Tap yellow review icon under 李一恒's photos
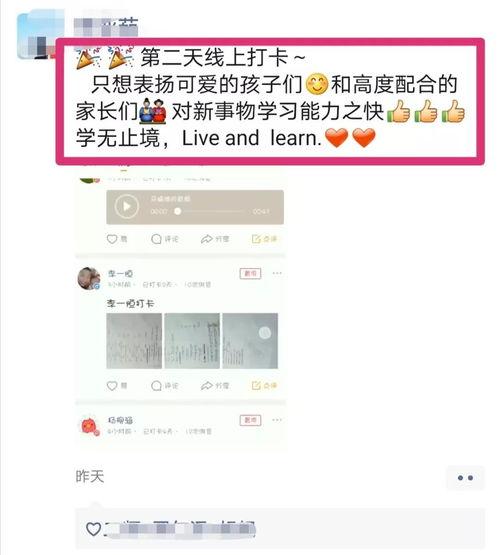500x555 pixels. 256,385
